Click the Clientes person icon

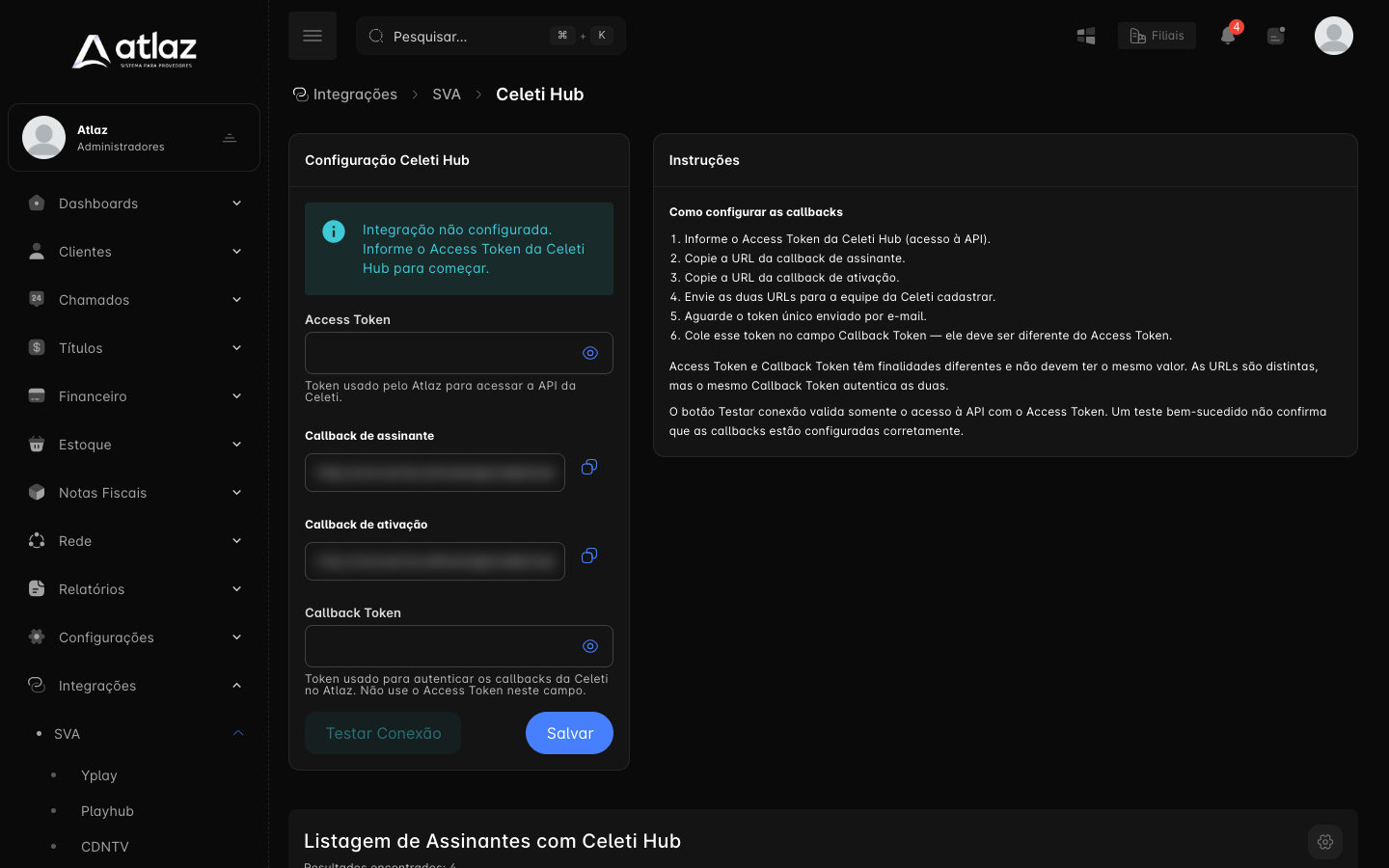click(37, 251)
